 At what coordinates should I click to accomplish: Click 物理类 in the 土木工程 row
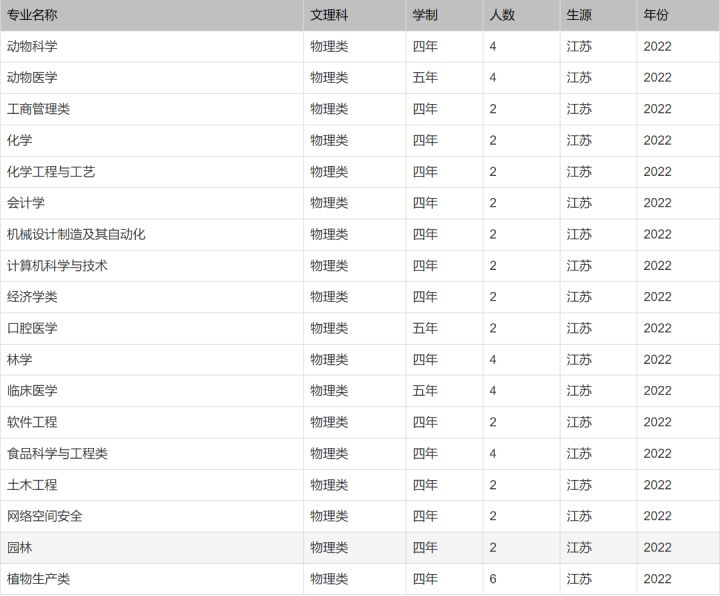[329, 485]
